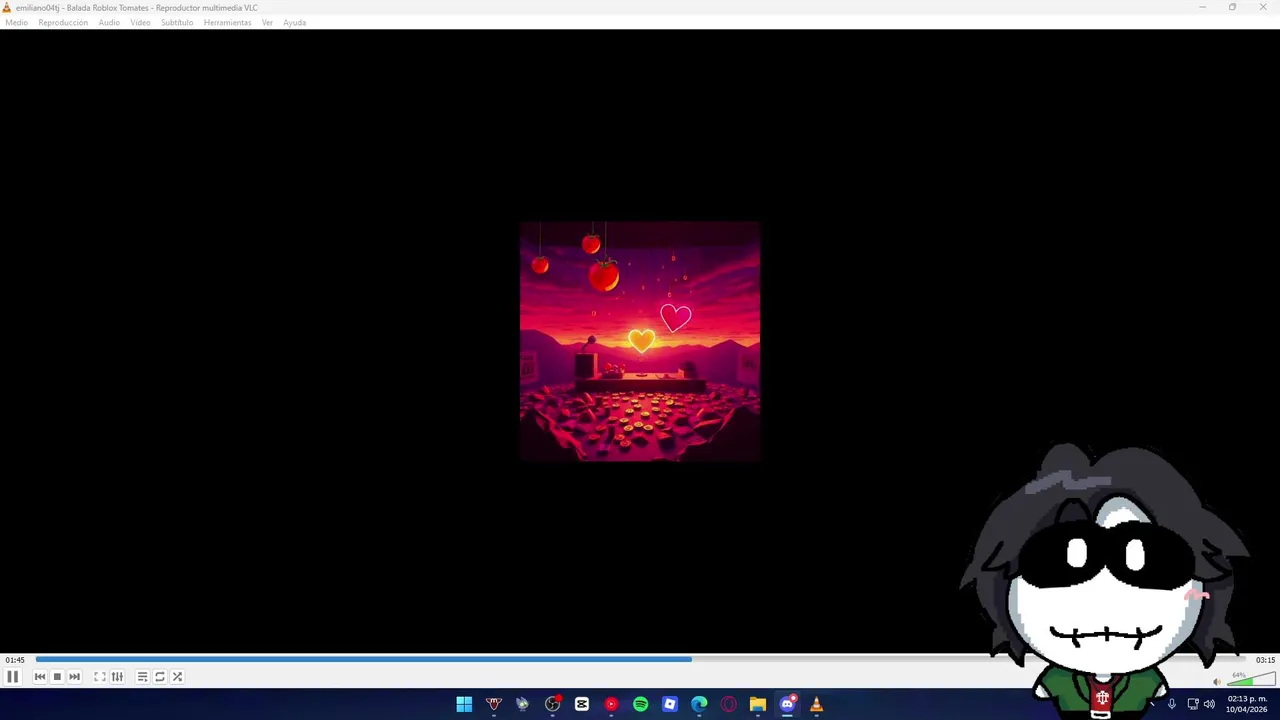Launch CapCut from the taskbar
The image size is (1280, 720).
tap(581, 704)
